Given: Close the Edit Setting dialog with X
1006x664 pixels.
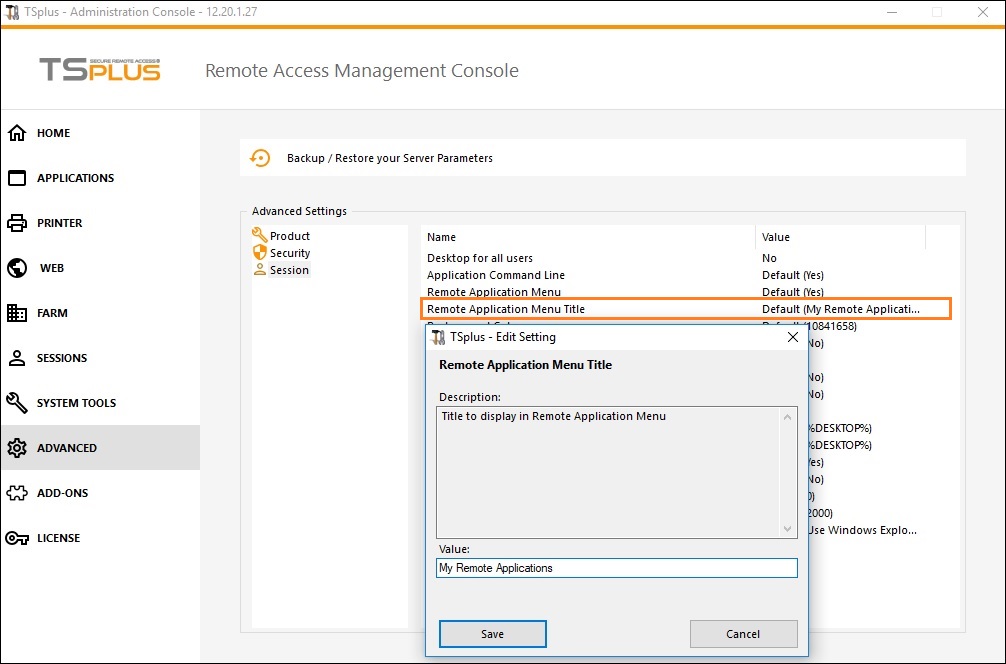Looking at the screenshot, I should coord(793,337).
